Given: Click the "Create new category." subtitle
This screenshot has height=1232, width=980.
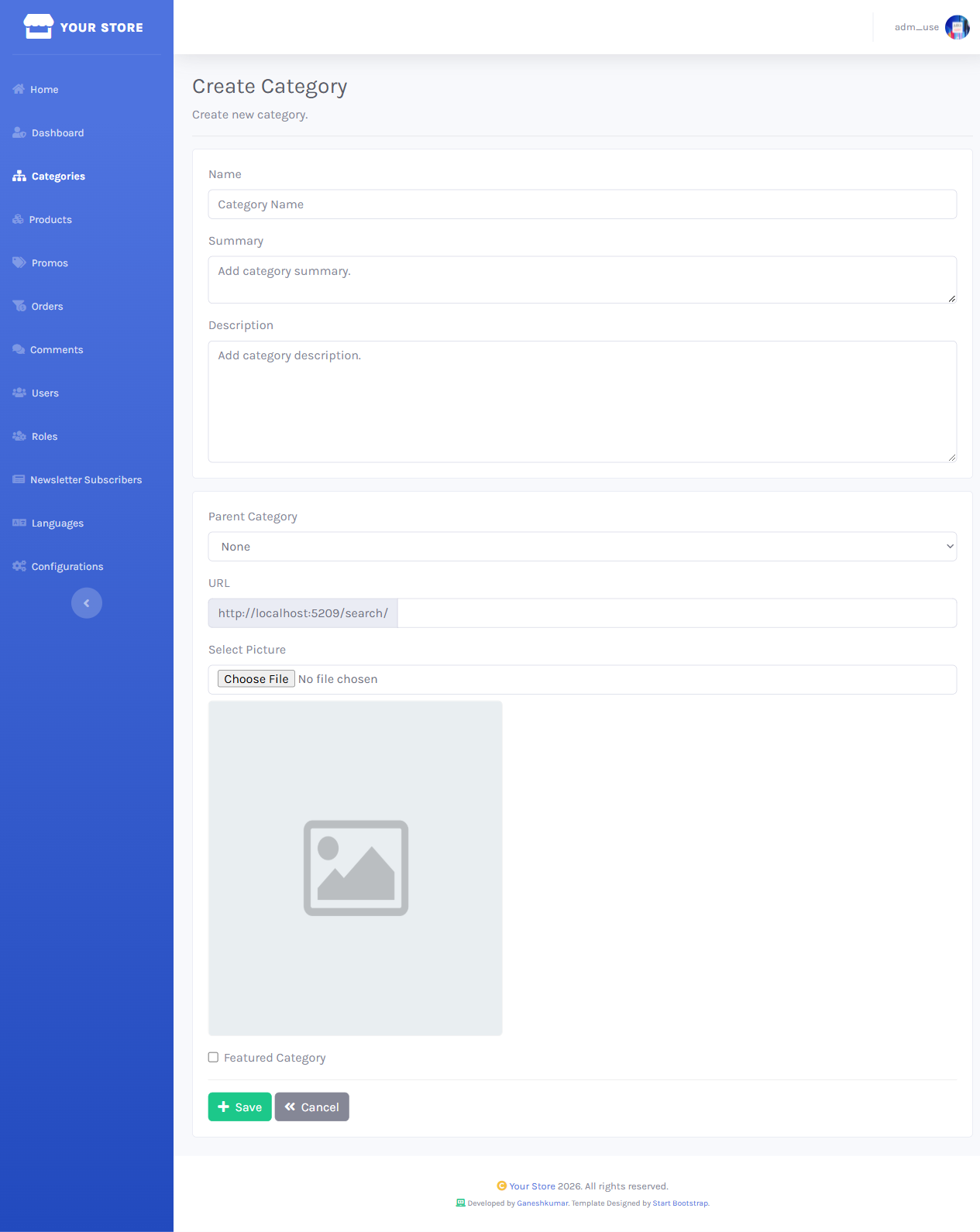Looking at the screenshot, I should [x=250, y=115].
